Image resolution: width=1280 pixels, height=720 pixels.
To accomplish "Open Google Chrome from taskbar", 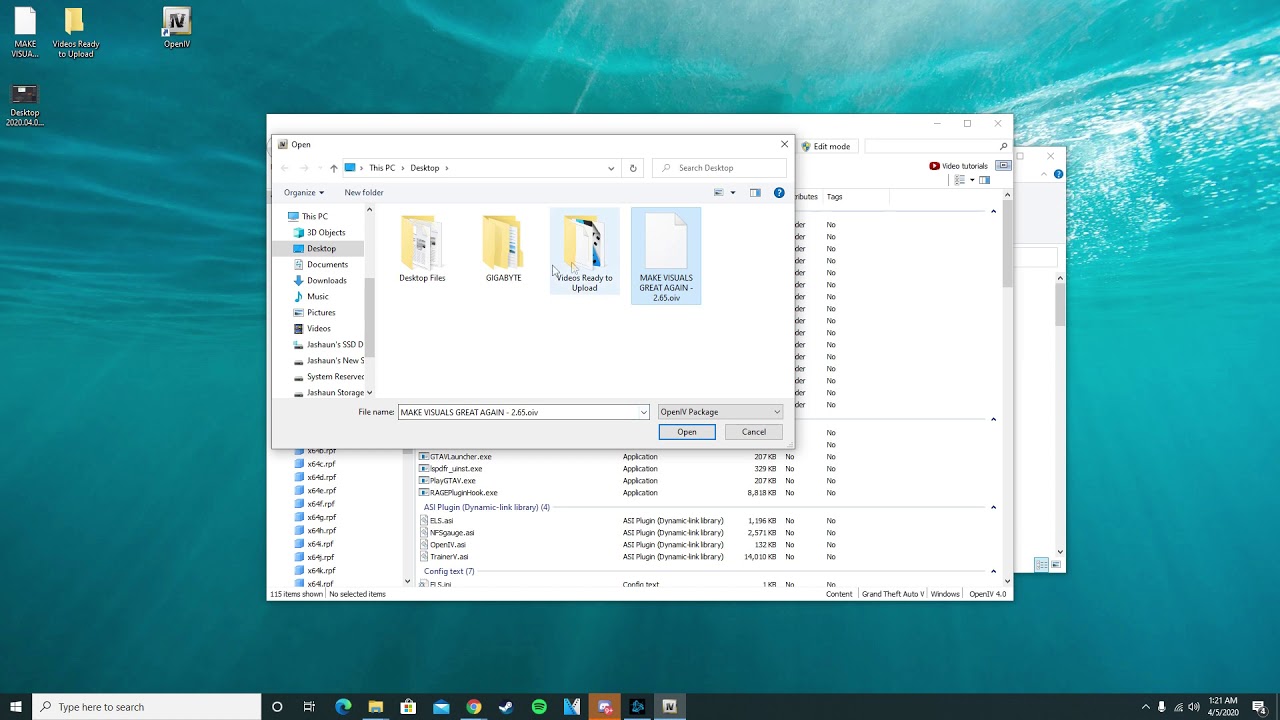I will coord(474,707).
